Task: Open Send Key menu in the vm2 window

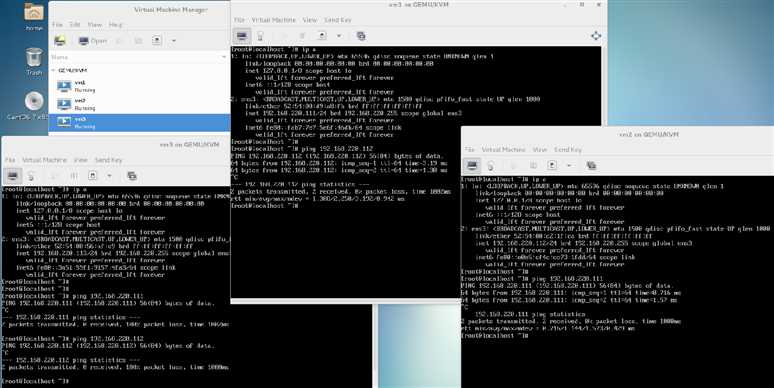Action: (568, 149)
